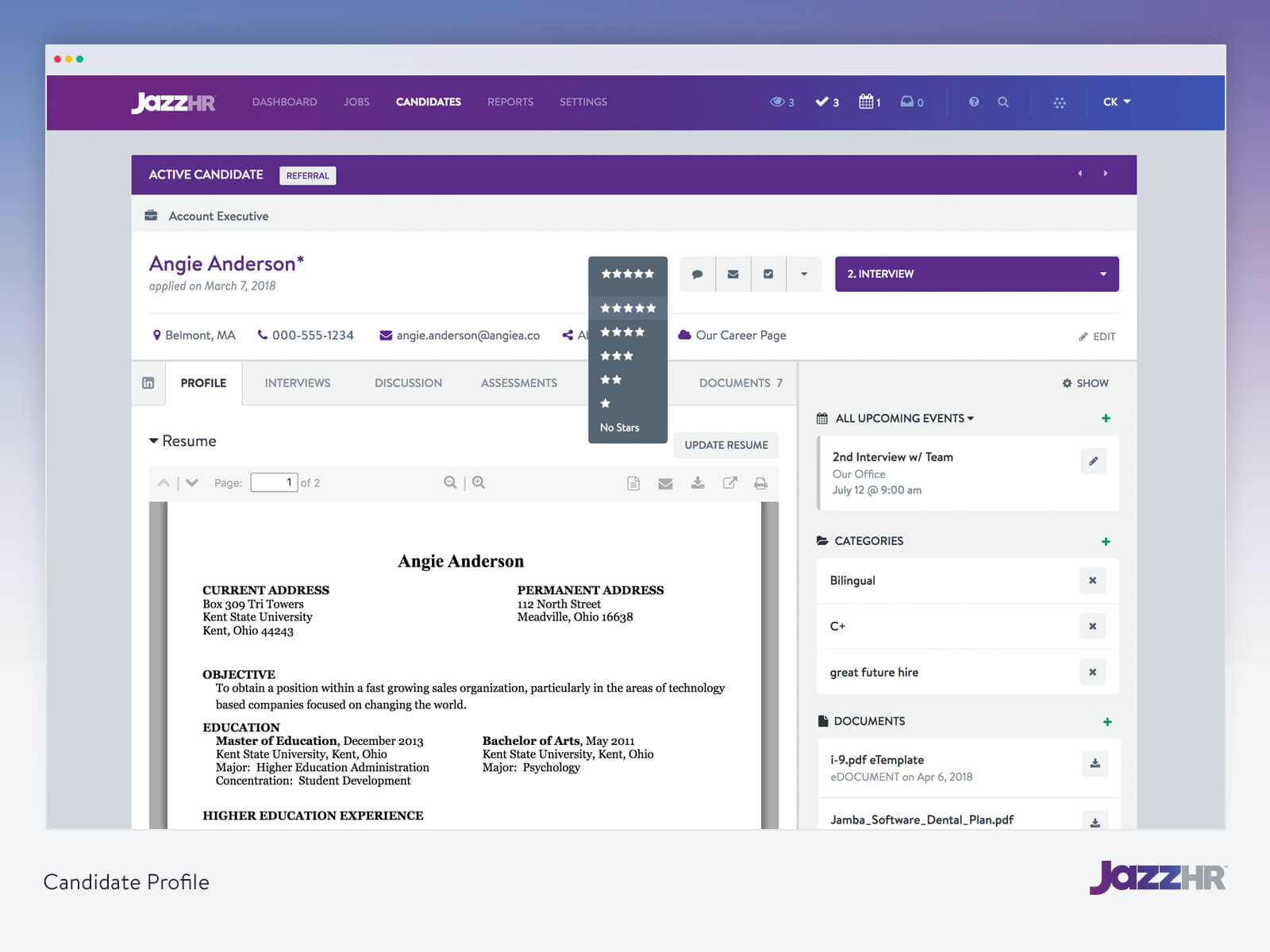The image size is (1270, 952).
Task: Open the Settings menu item
Action: tap(583, 102)
